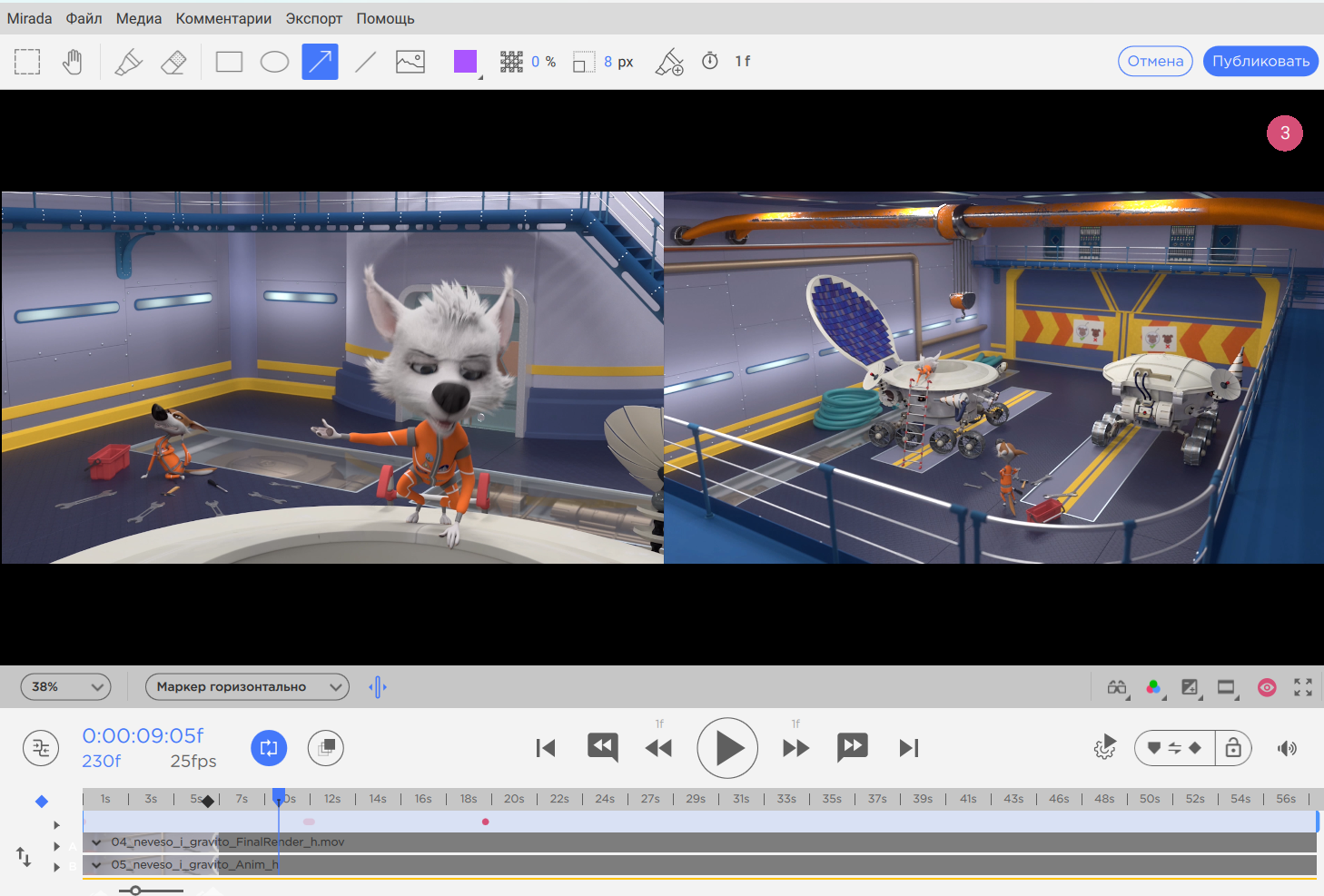Open the Экспорт menu

314,18
